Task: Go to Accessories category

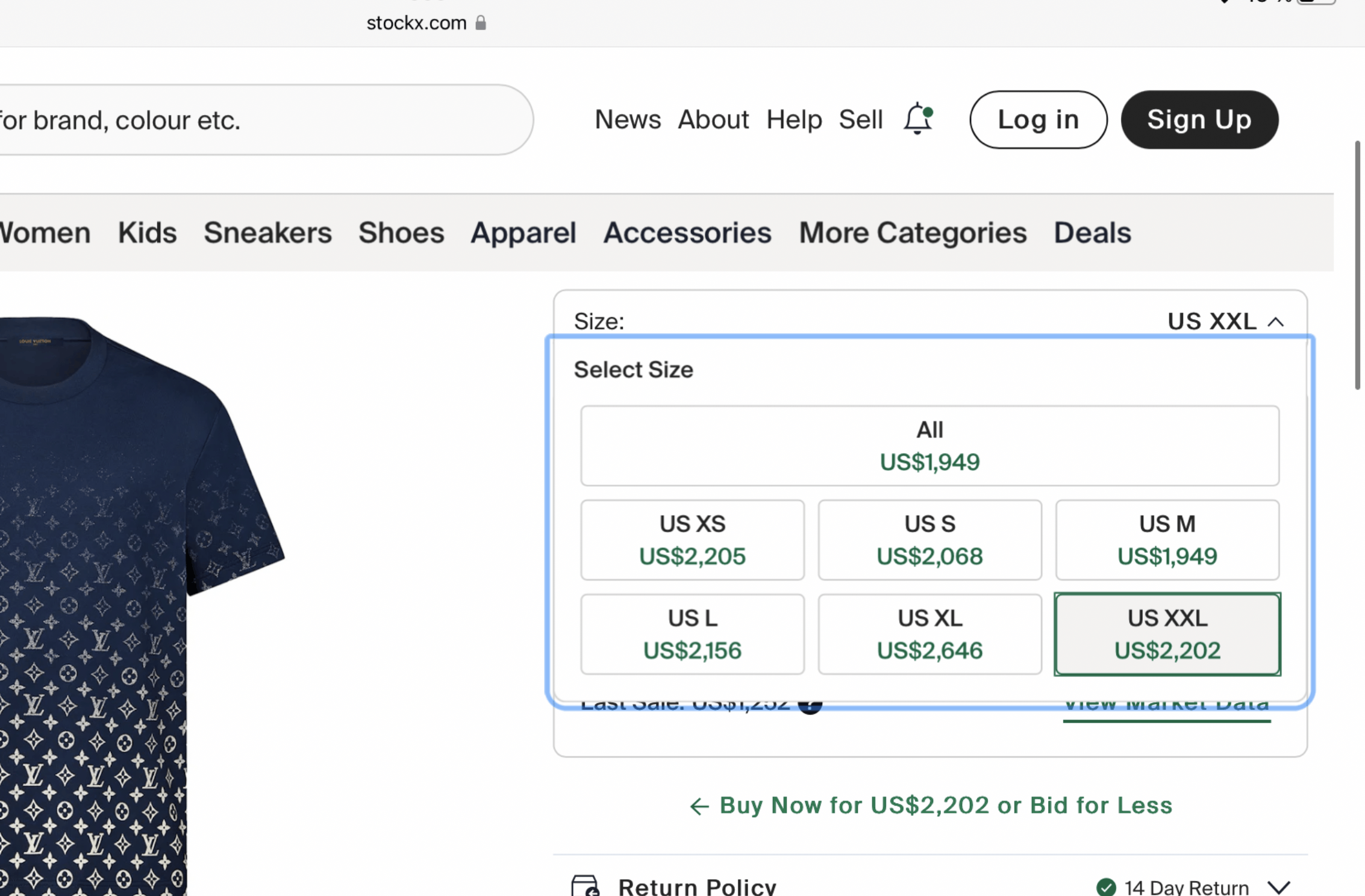Action: pos(687,232)
